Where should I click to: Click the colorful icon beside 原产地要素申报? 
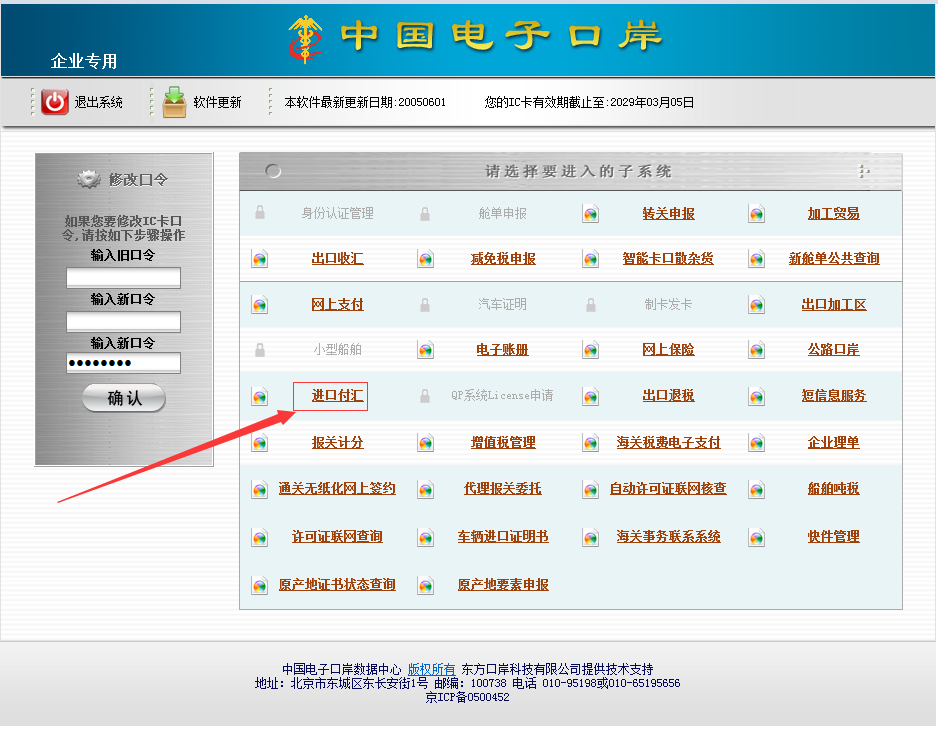(x=425, y=586)
